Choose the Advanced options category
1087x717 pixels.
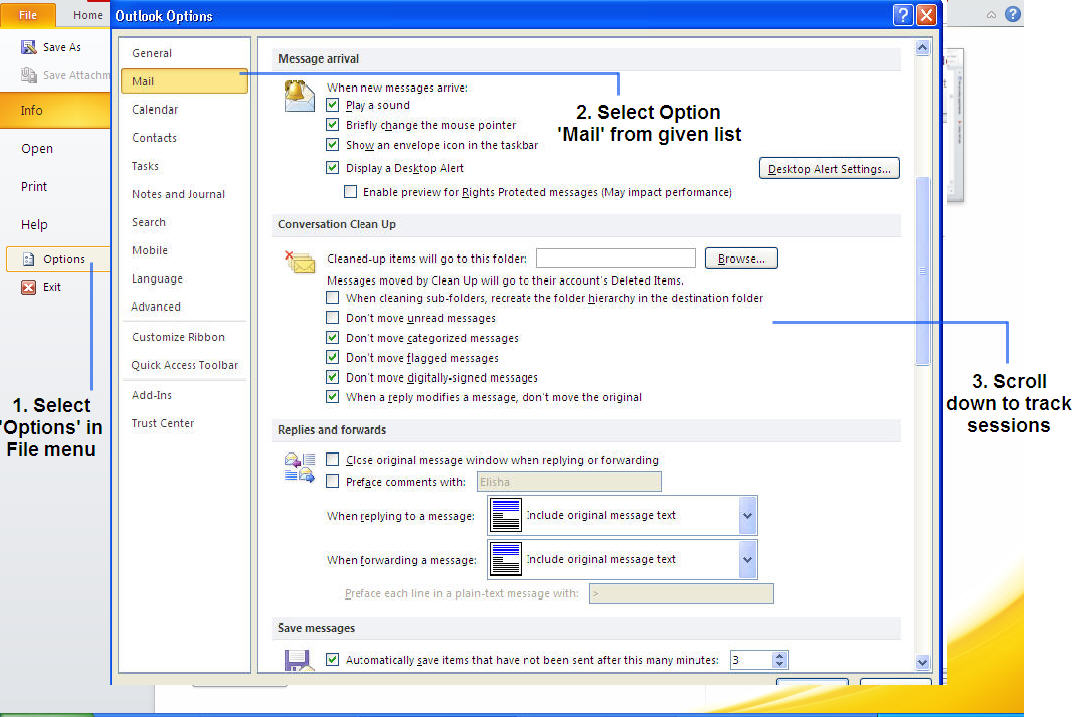[x=184, y=306]
